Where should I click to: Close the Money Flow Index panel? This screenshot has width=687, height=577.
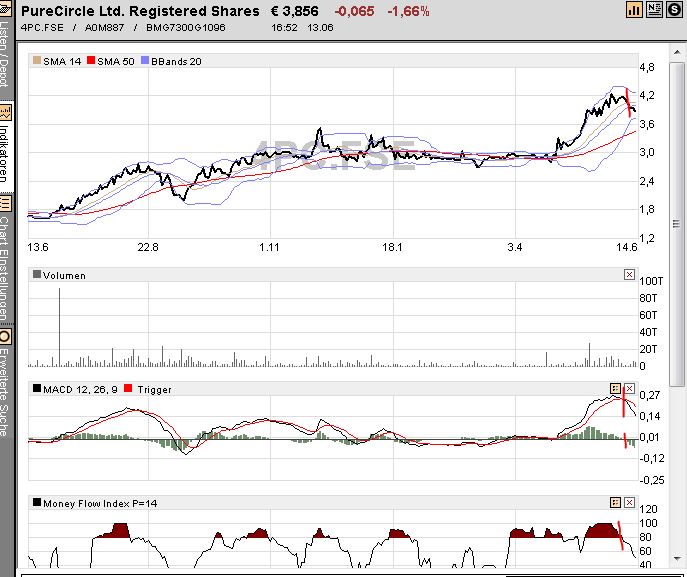pyautogui.click(x=629, y=503)
